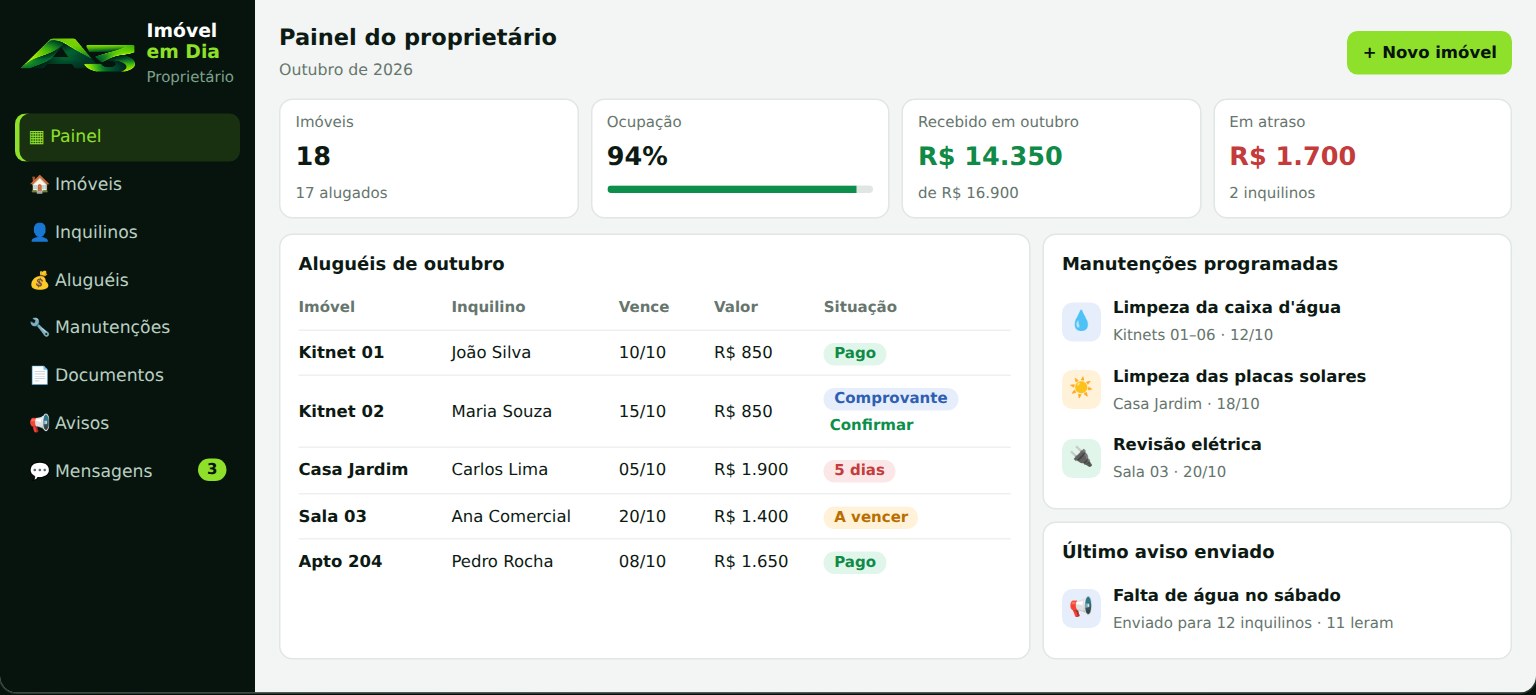Screen dimensions: 1536x695
Task: Open Manutenções in the sidebar
Action: click(127, 327)
